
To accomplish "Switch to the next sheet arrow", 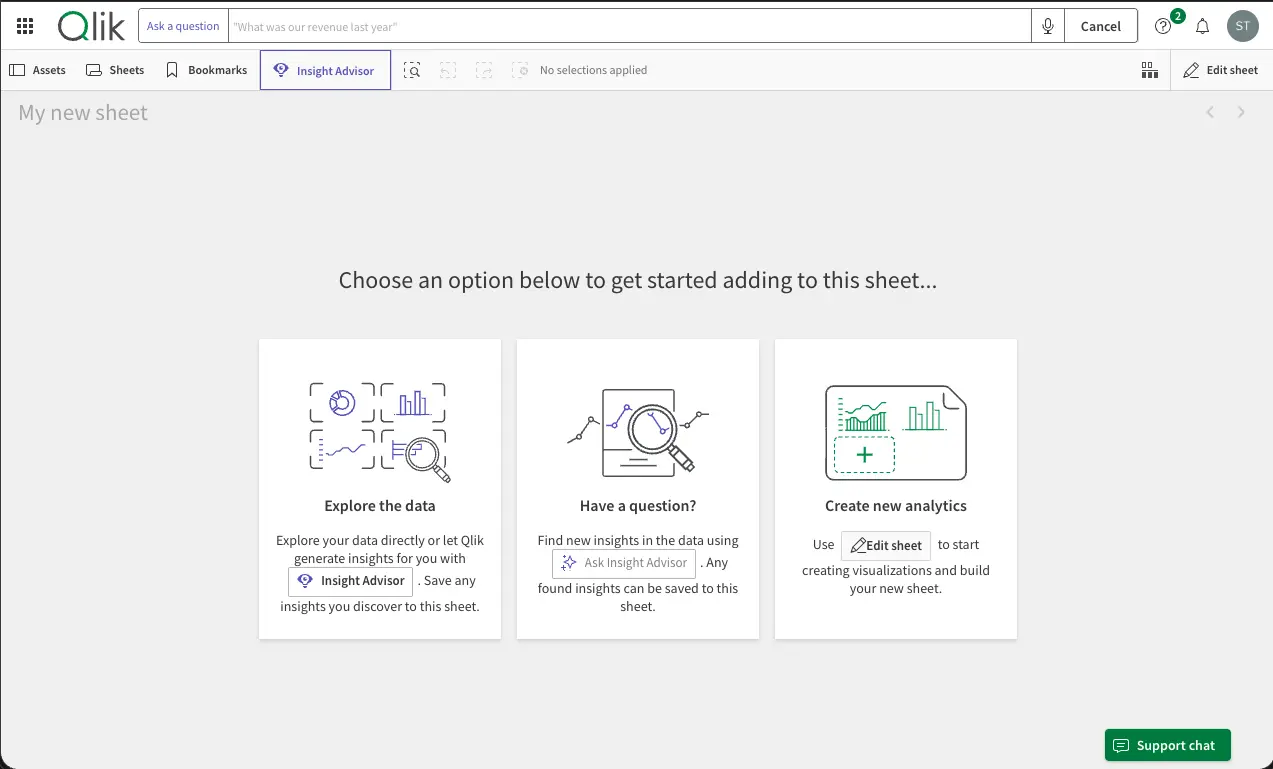I will click(x=1241, y=111).
